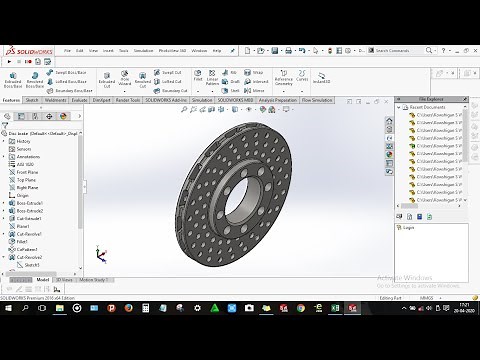Click the Shell tool
This screenshot has height=360, width=480.
[231, 91]
